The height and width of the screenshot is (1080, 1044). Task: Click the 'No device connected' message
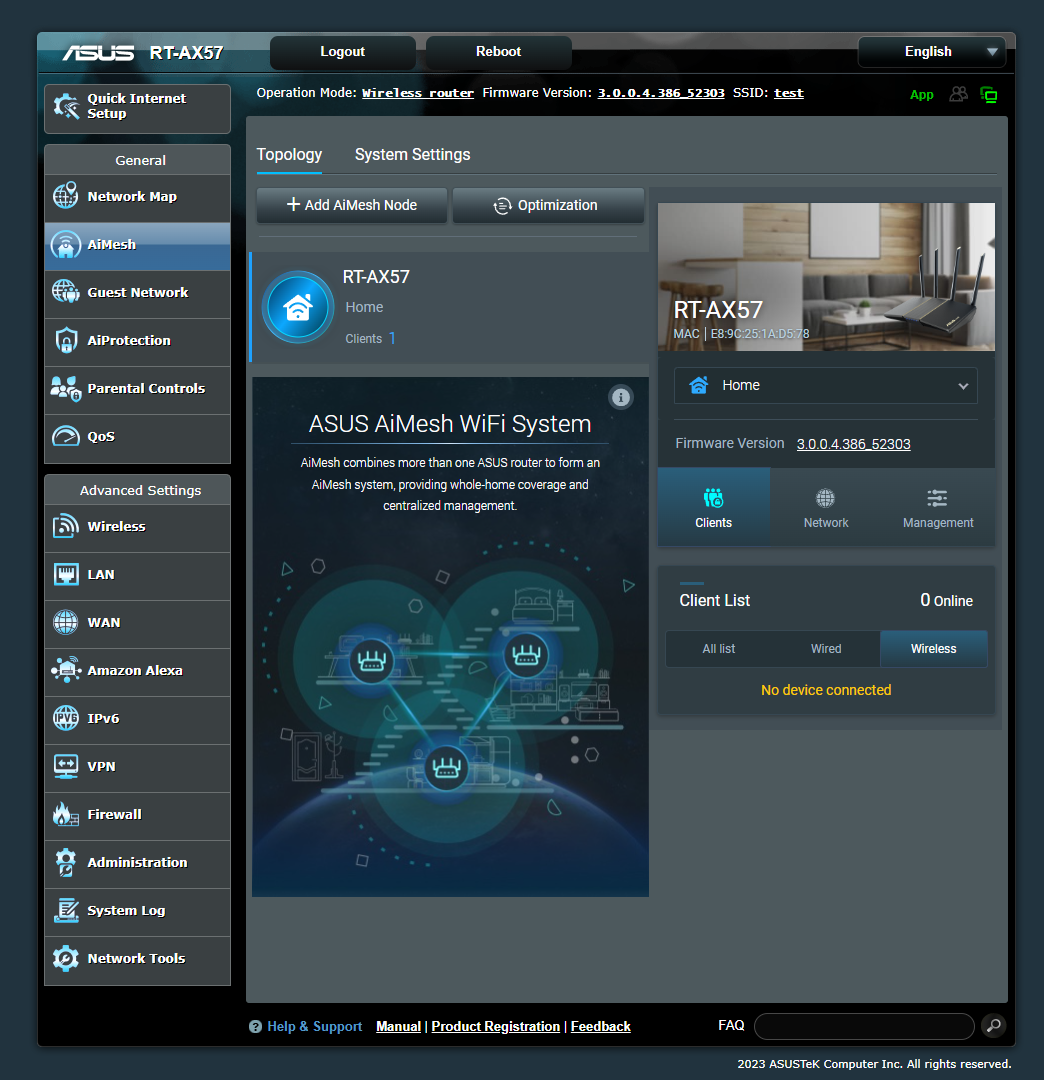(x=826, y=690)
